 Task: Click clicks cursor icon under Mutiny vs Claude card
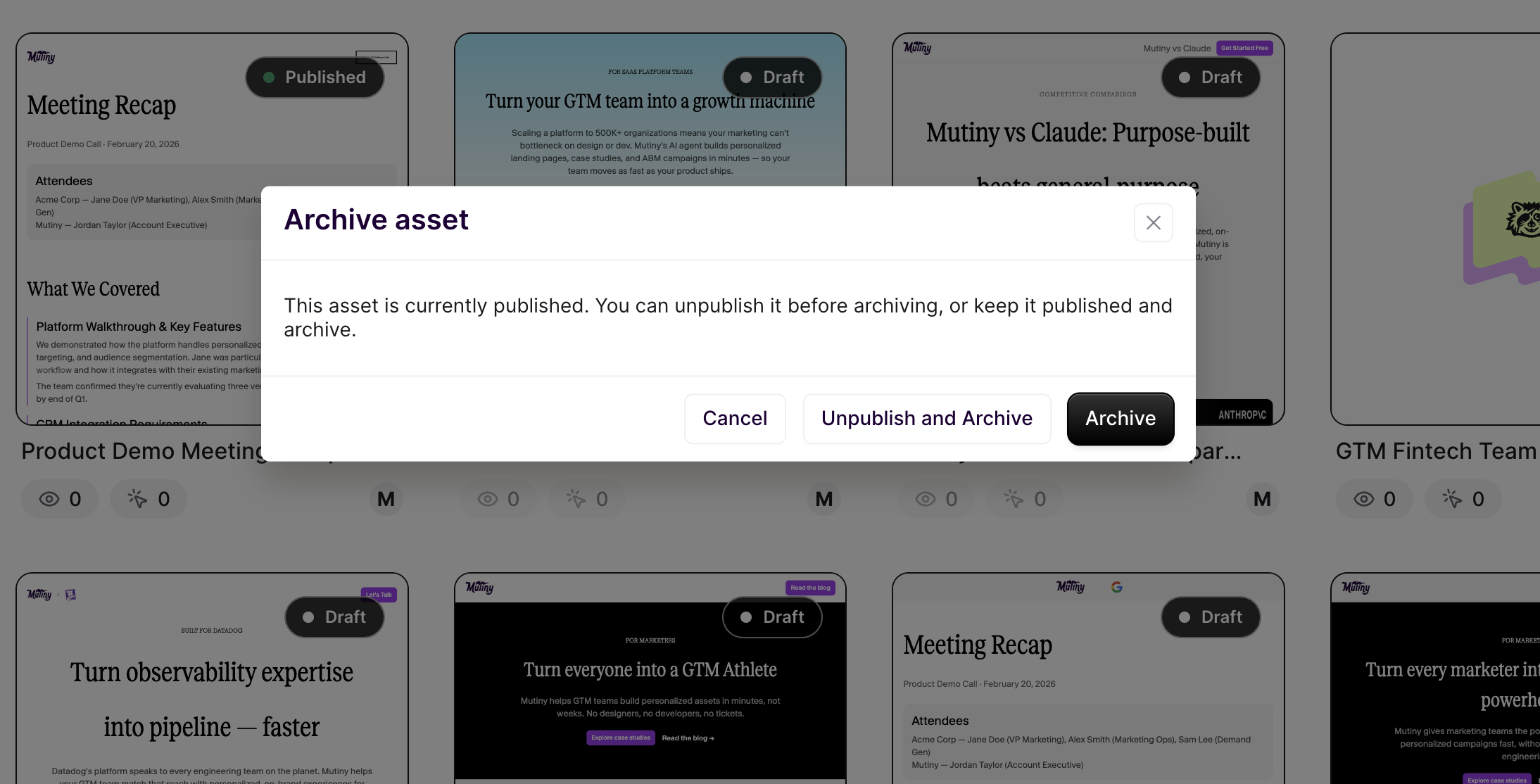click(x=1014, y=499)
